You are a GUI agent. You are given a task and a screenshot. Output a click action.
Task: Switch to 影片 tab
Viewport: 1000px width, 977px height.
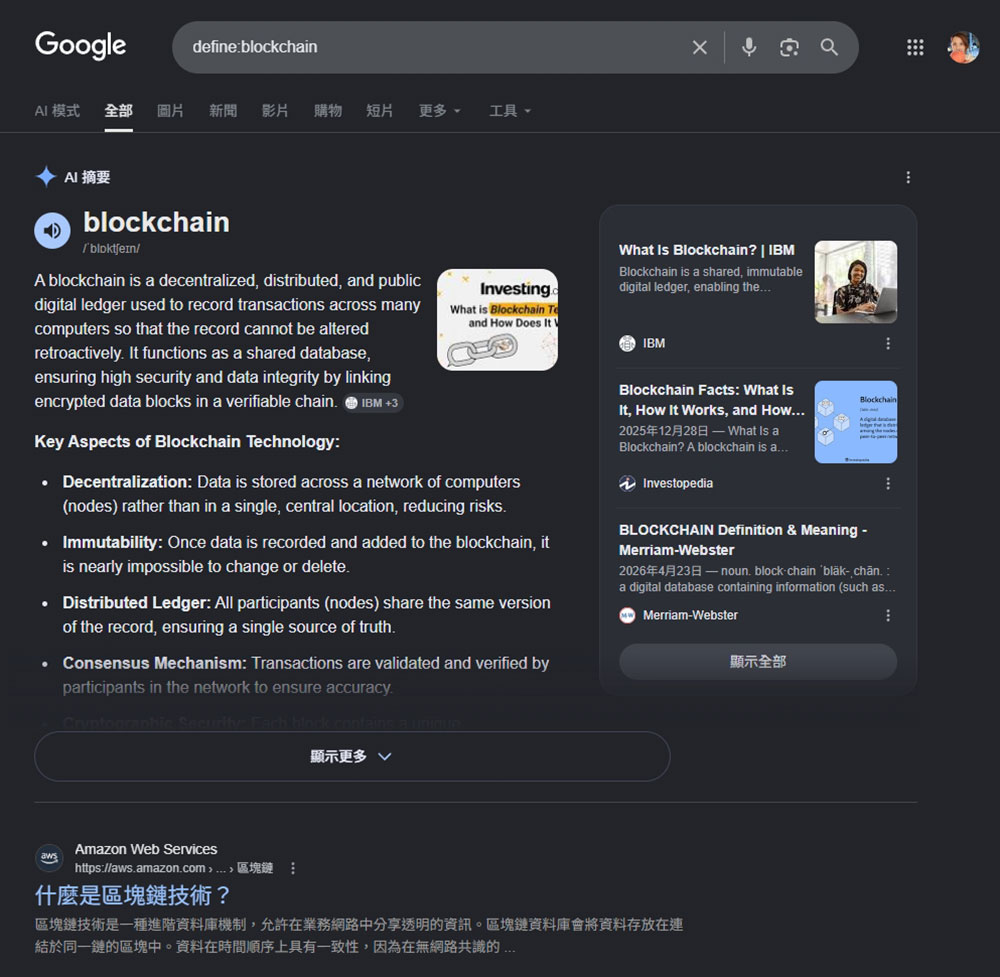coord(275,111)
